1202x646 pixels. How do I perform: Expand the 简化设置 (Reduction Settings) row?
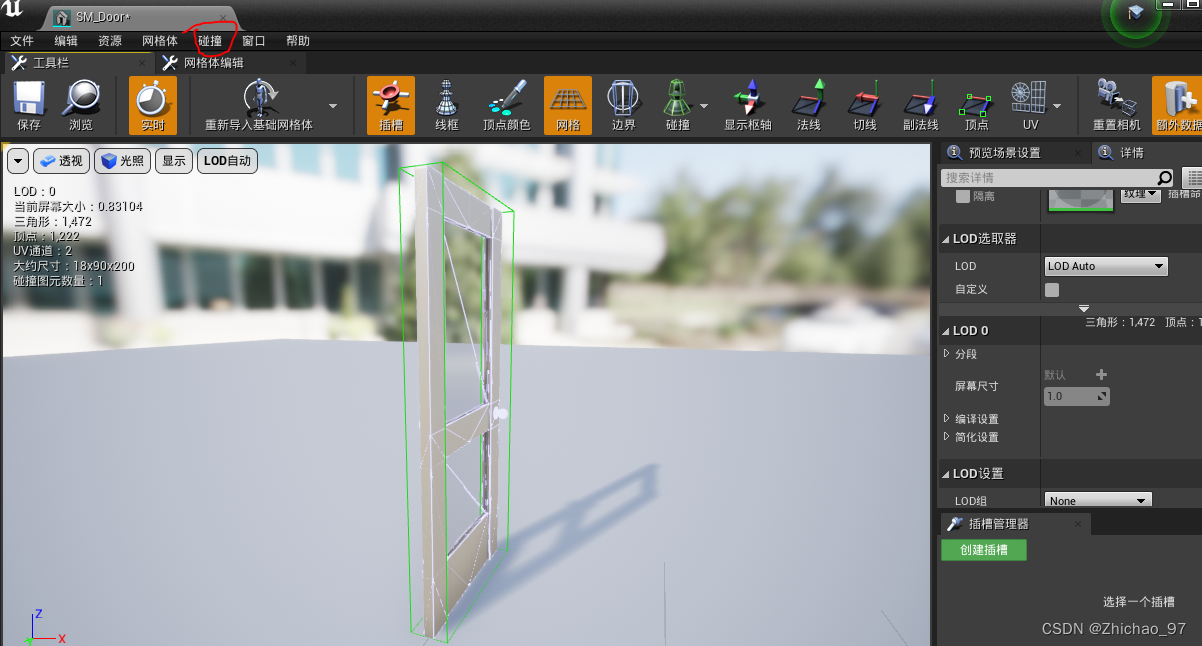click(x=947, y=437)
